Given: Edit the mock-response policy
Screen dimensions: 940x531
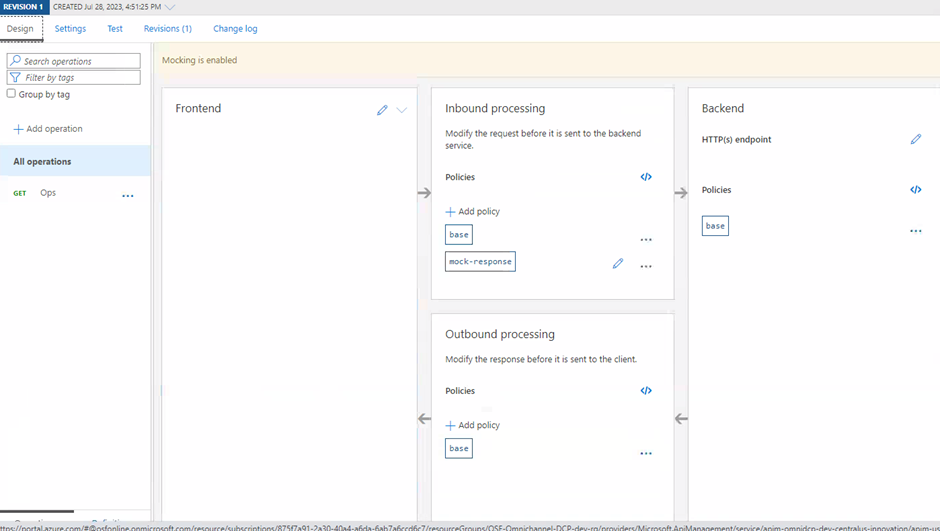Looking at the screenshot, I should [x=617, y=264].
